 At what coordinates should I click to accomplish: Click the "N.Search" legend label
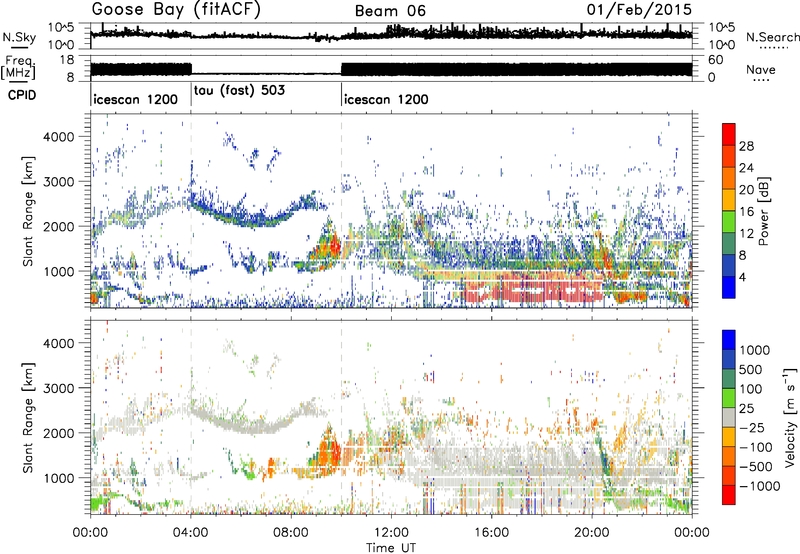click(772, 37)
